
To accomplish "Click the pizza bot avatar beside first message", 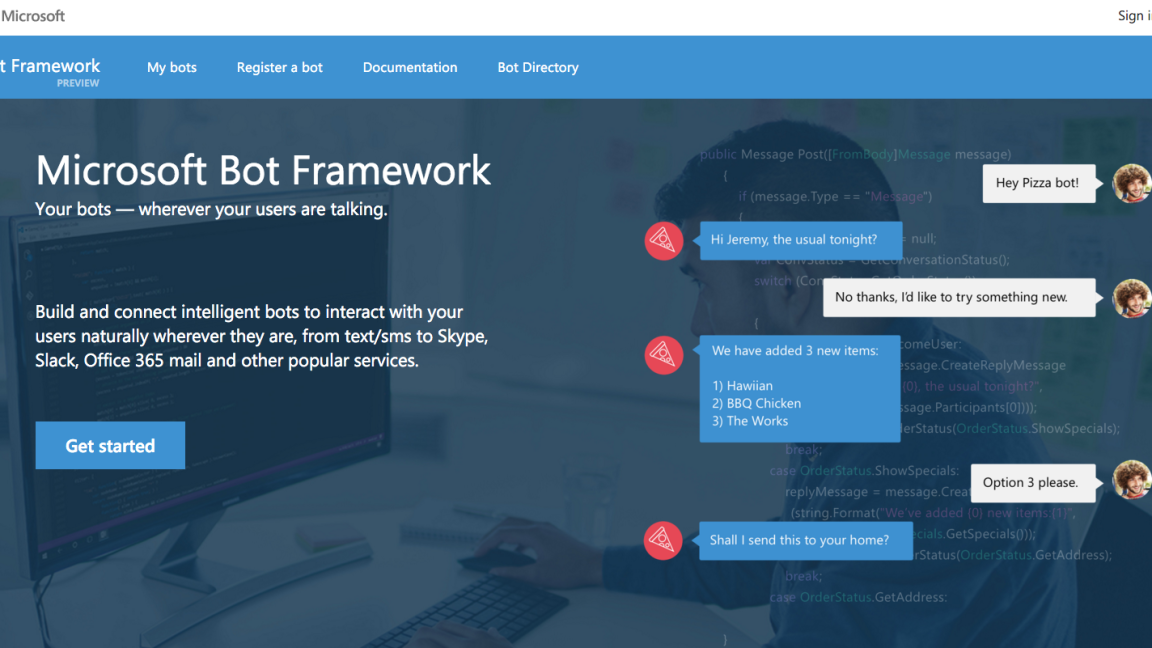I will pos(663,240).
